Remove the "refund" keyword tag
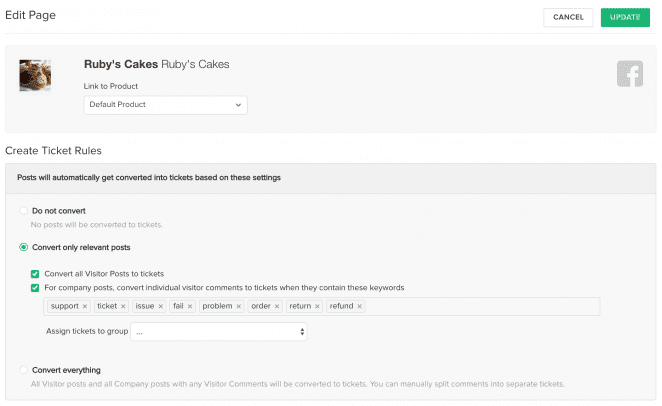Screen dimensions: 662x406 click(360, 306)
